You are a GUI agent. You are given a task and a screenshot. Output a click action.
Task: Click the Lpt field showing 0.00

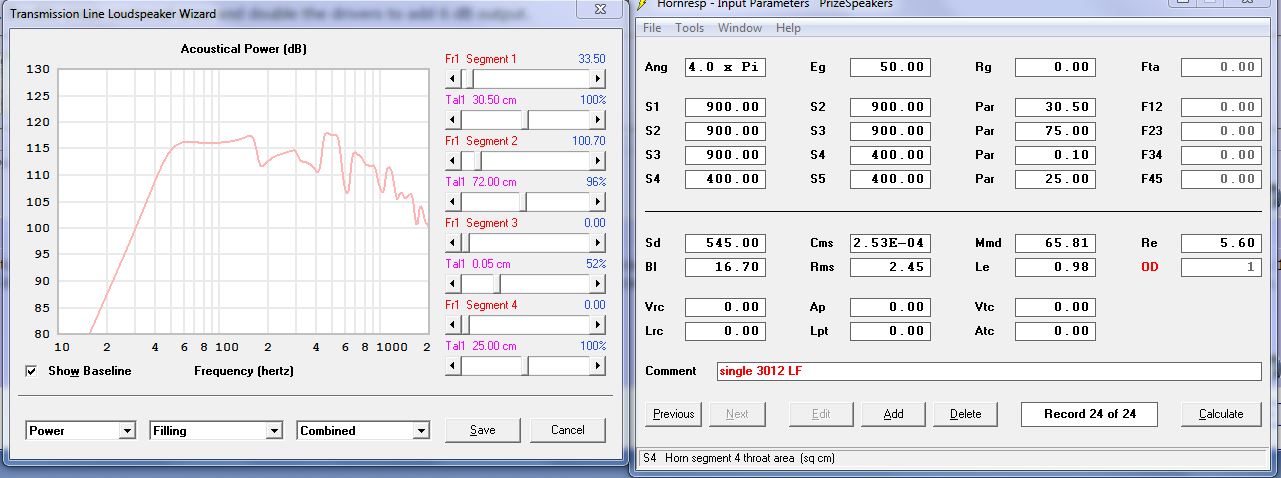click(x=890, y=331)
